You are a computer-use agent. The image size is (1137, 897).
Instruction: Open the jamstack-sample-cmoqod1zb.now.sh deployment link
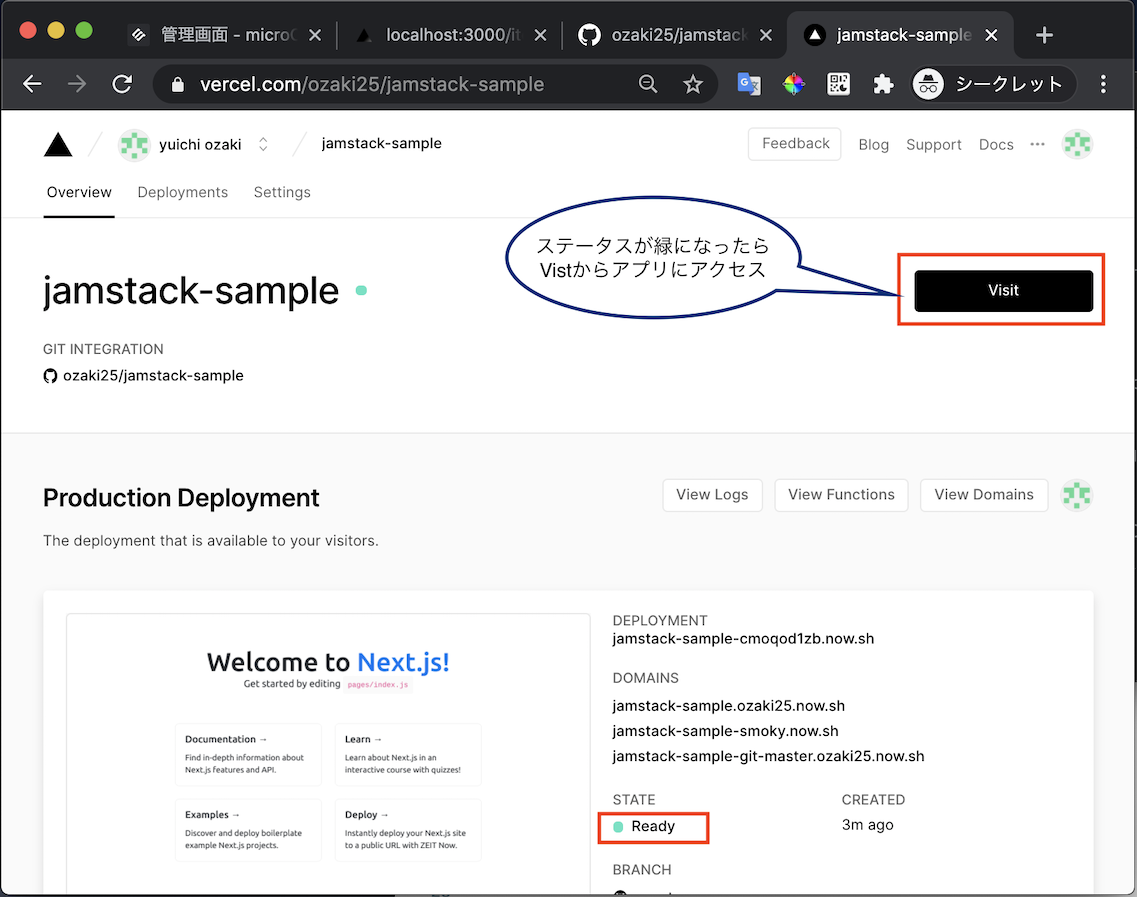[743, 639]
